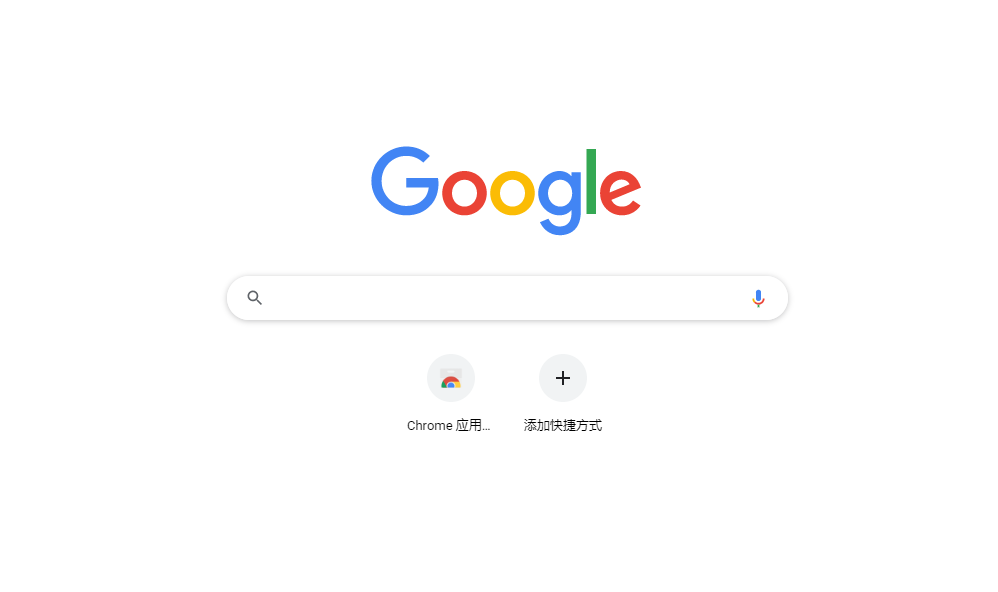Click the "添加快捷方式" text label
Viewport: 998px width, 592px height.
tap(563, 425)
